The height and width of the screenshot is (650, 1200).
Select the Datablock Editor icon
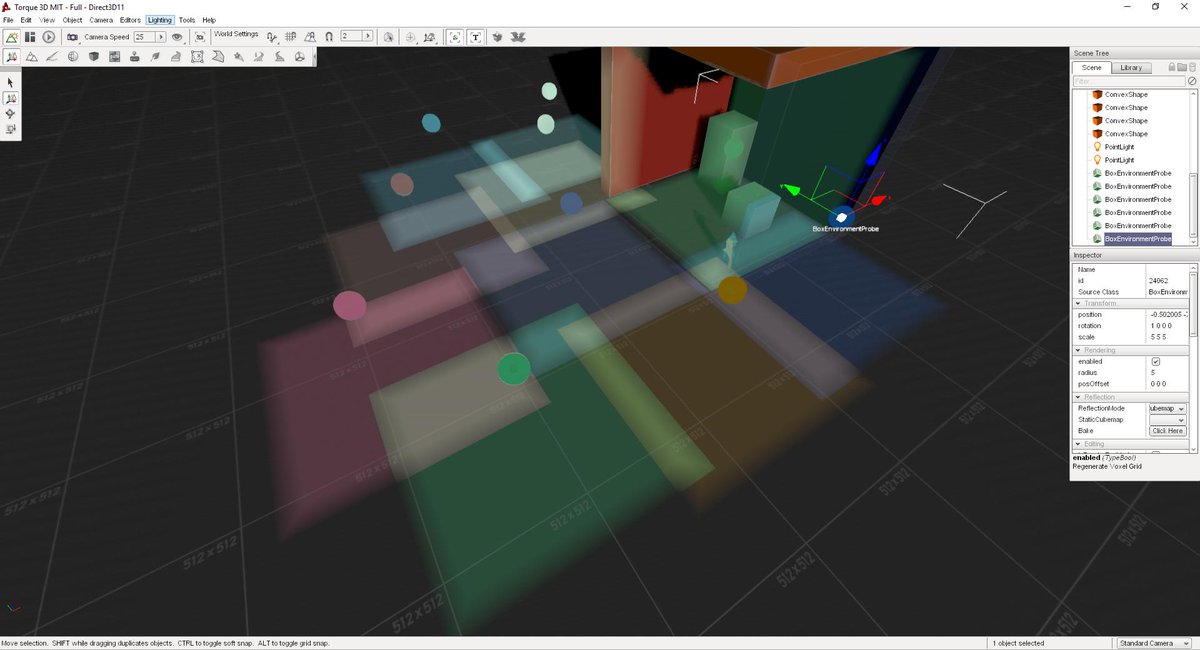tap(114, 56)
